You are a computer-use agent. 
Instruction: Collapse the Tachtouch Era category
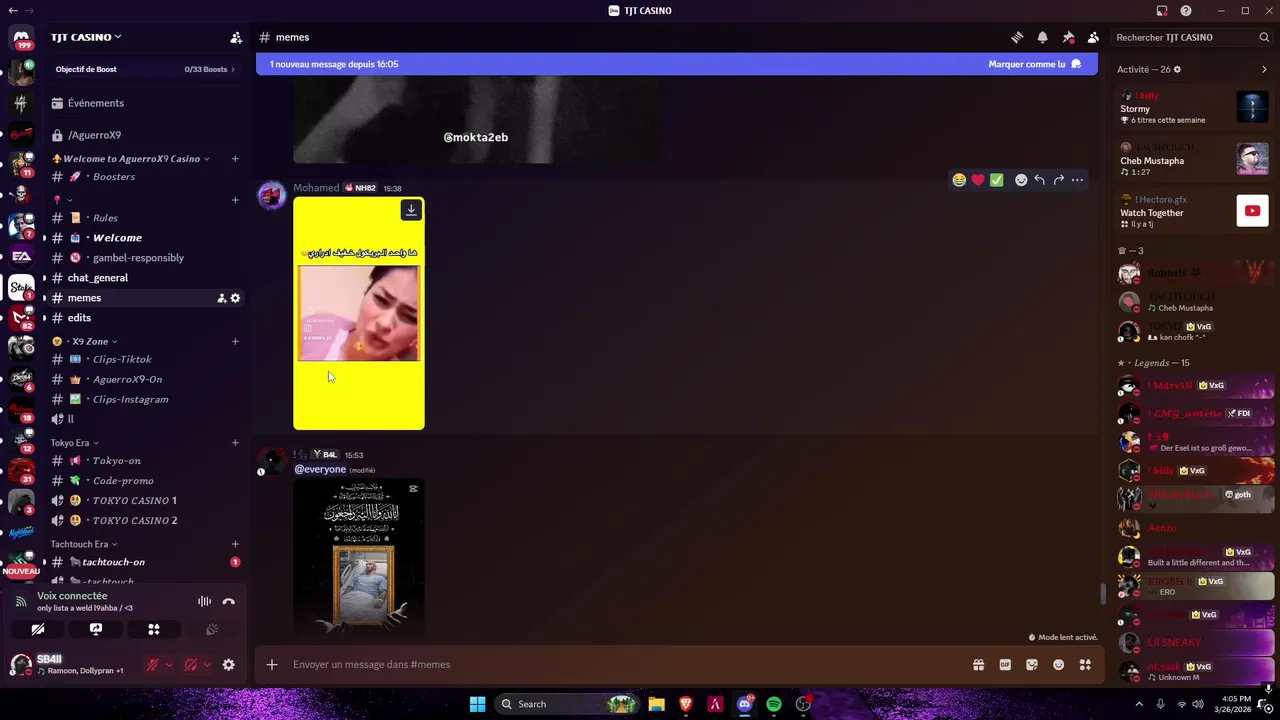(x=84, y=544)
